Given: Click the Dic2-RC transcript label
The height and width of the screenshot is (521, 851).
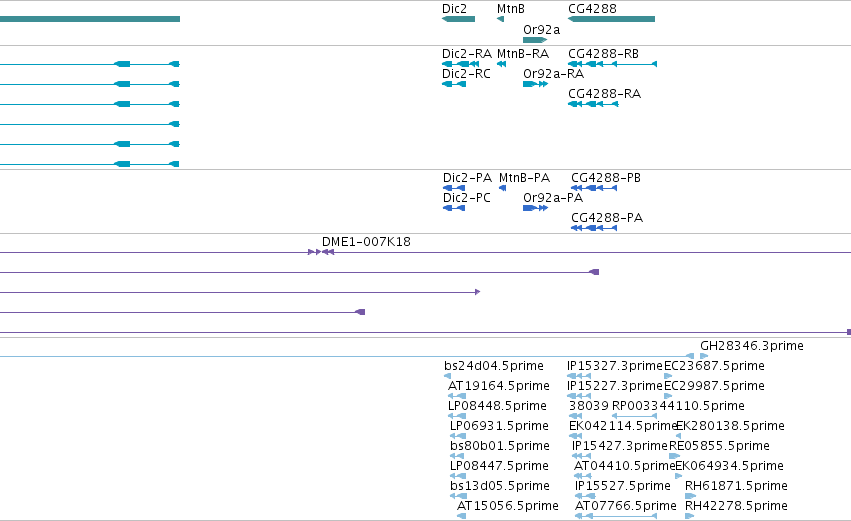Looking at the screenshot, I should tap(466, 74).
